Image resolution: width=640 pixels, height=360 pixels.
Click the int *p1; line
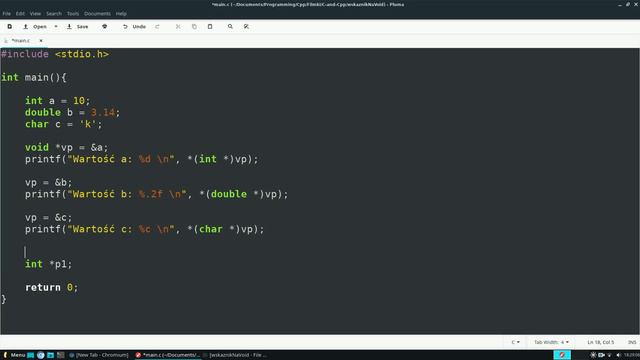[x=48, y=264]
